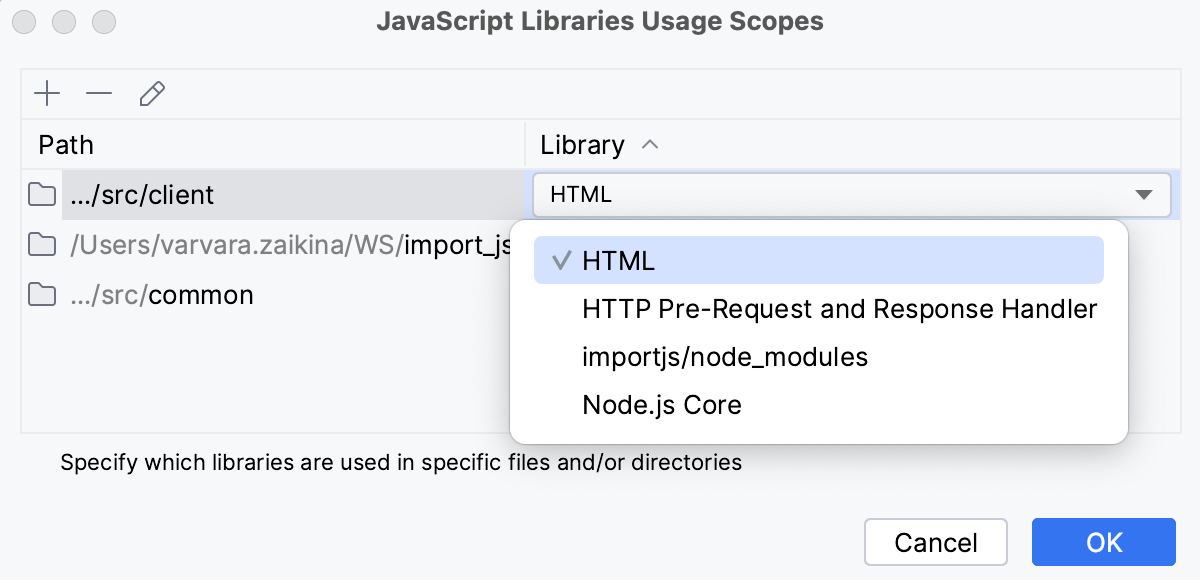Viewport: 1200px width, 580px height.
Task: Click the folder icon beside .../src/client
Action: pyautogui.click(x=41, y=195)
